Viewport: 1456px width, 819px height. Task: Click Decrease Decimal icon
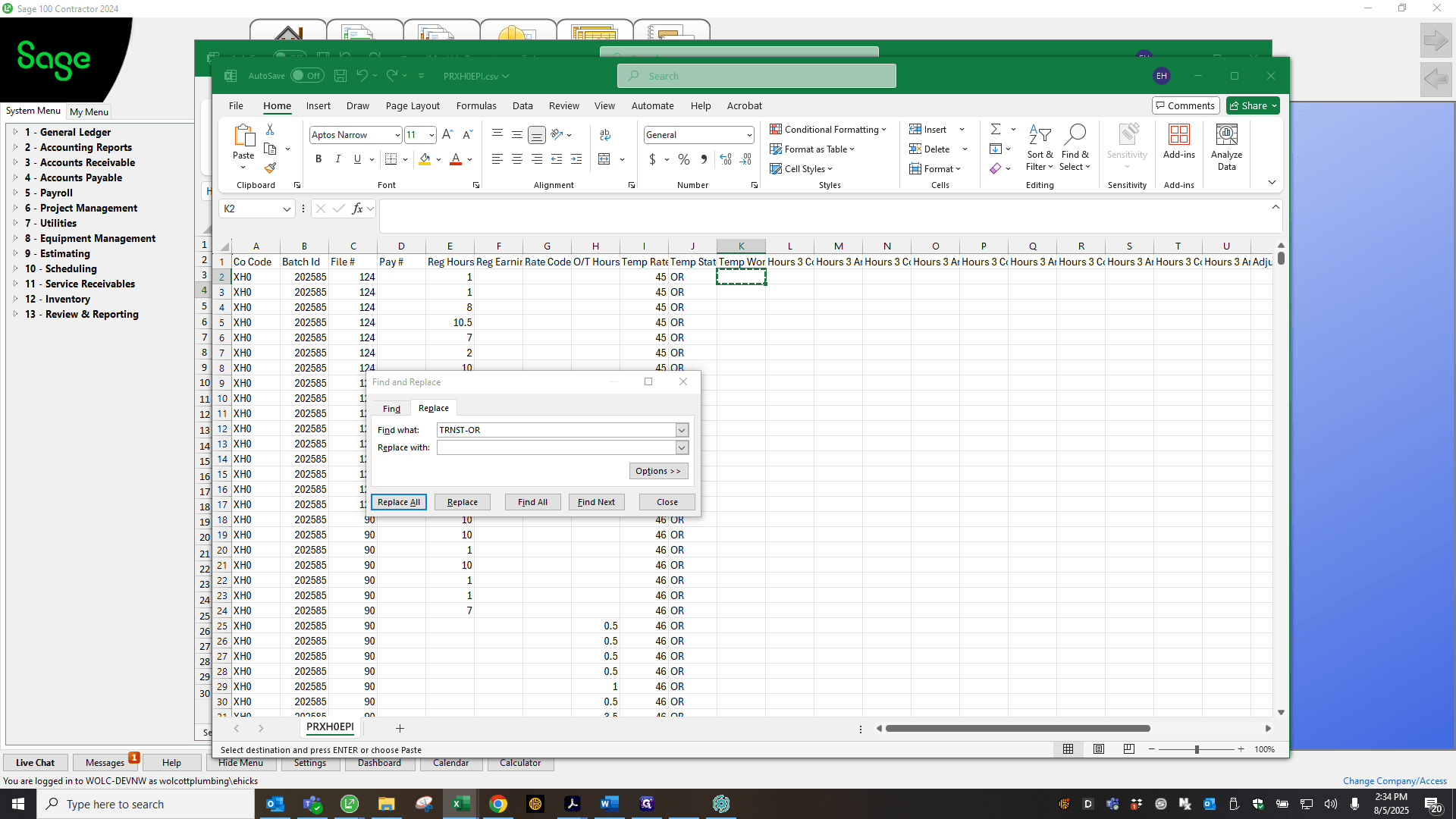click(x=745, y=158)
